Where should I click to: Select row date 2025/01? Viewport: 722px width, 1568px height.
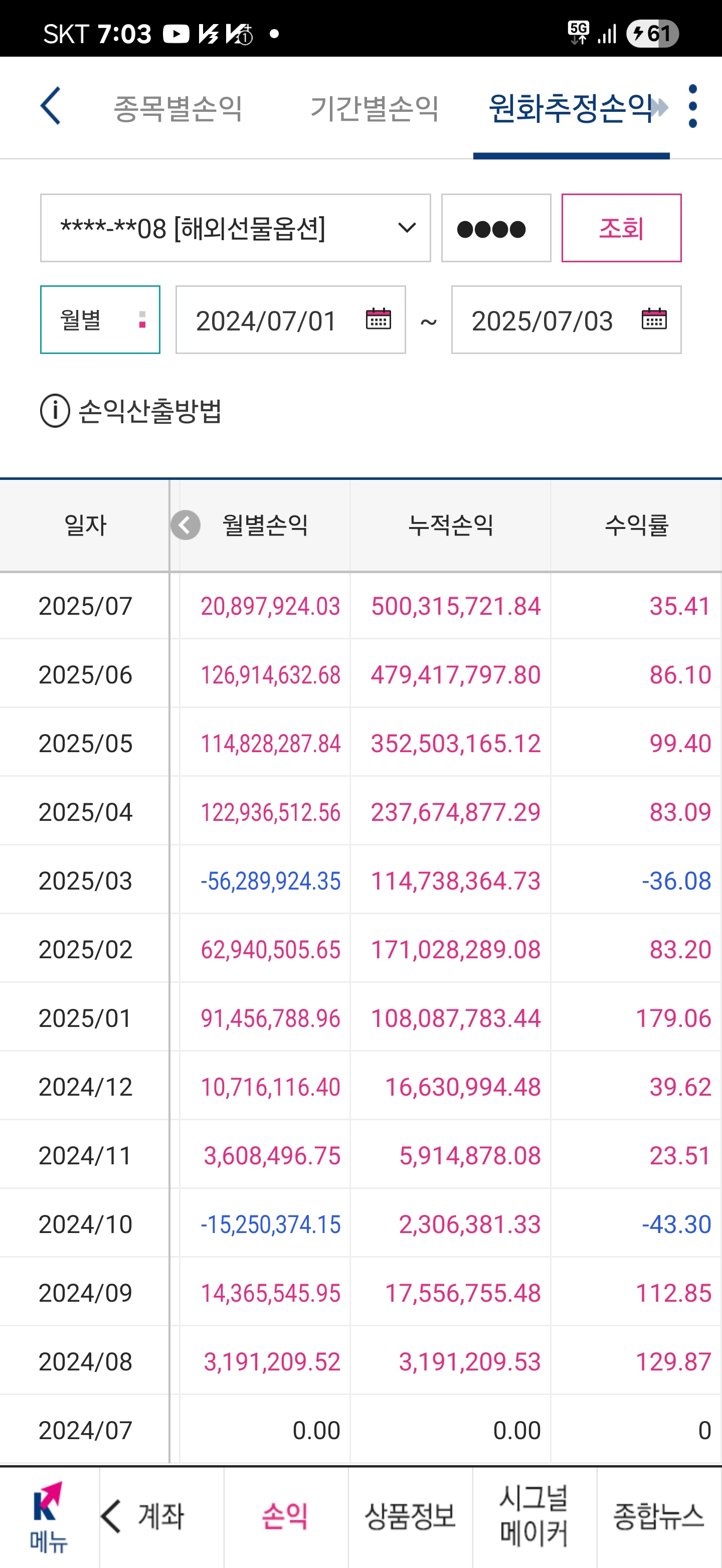coord(85,1018)
